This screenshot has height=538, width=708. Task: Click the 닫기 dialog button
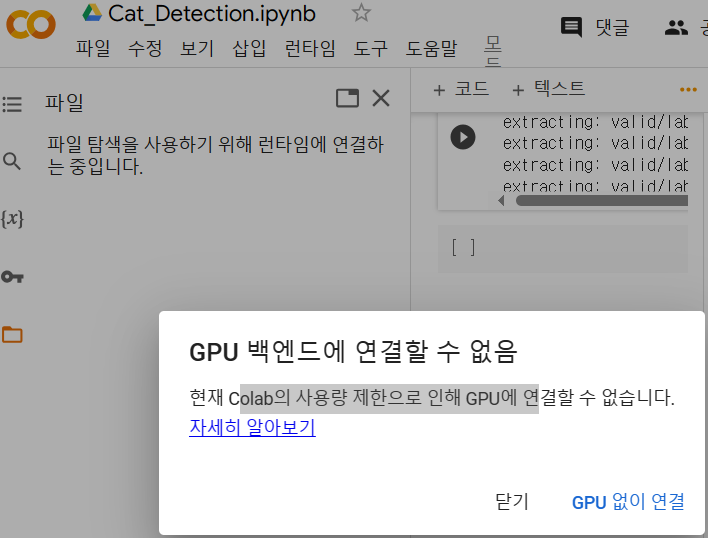[x=512, y=501]
